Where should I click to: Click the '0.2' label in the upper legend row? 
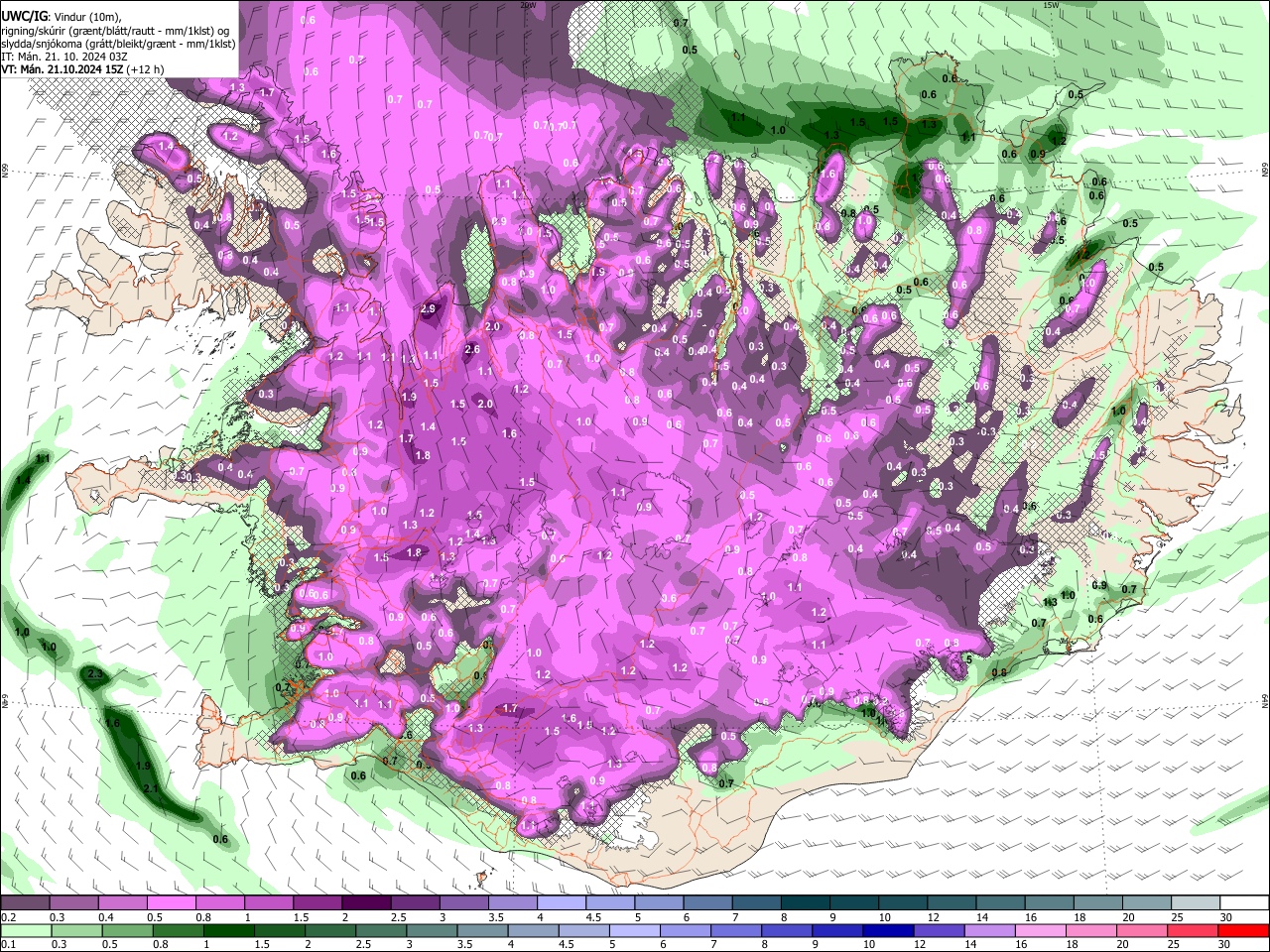(x=9, y=917)
